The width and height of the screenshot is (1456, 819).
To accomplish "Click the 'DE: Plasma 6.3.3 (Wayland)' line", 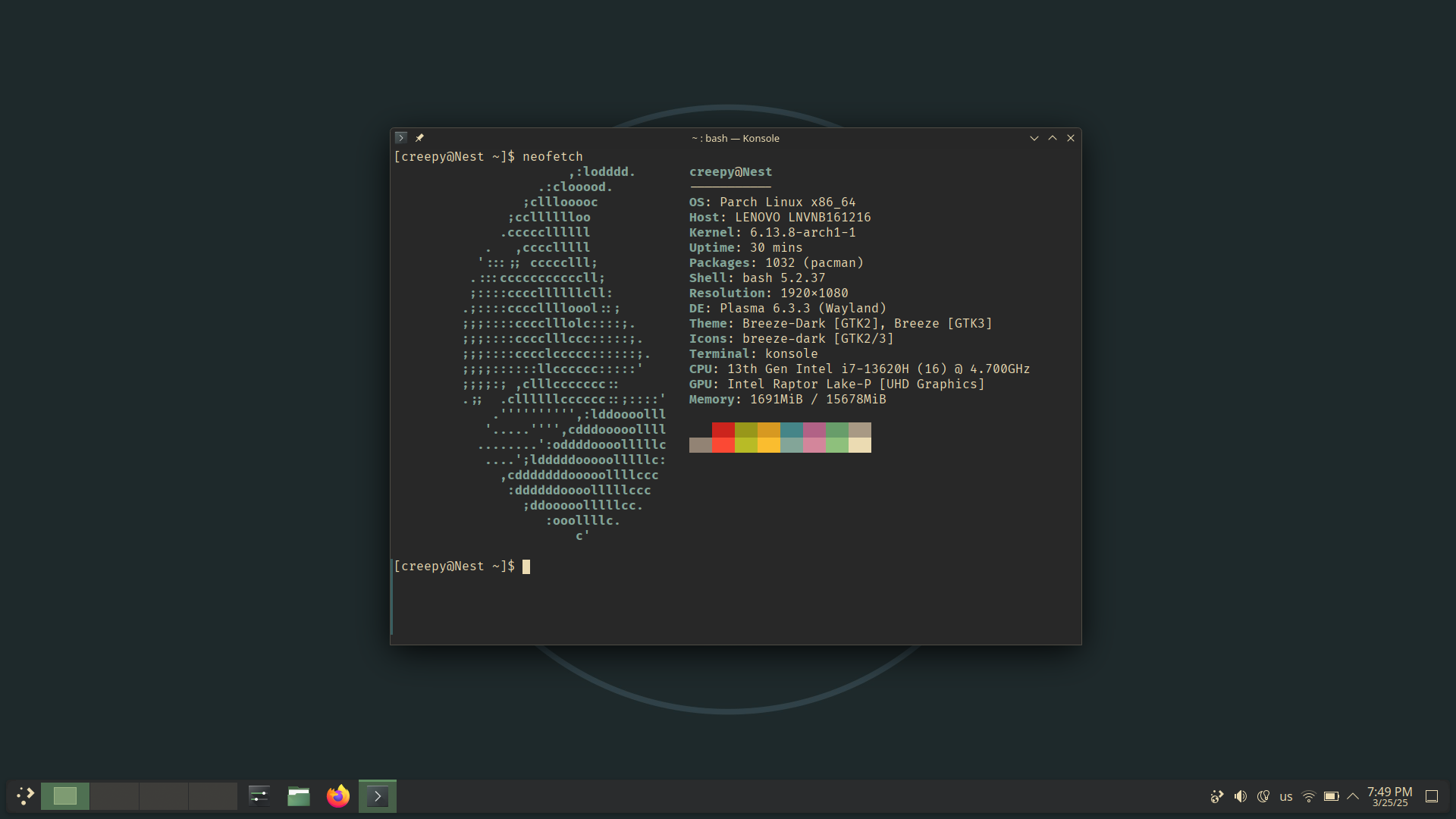I will (788, 308).
